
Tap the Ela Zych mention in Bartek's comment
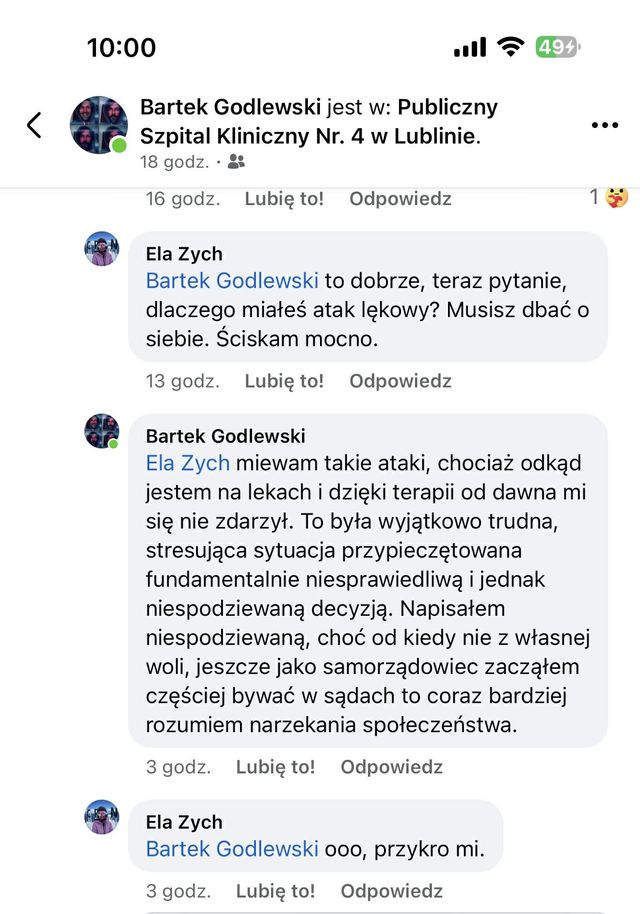point(188,463)
